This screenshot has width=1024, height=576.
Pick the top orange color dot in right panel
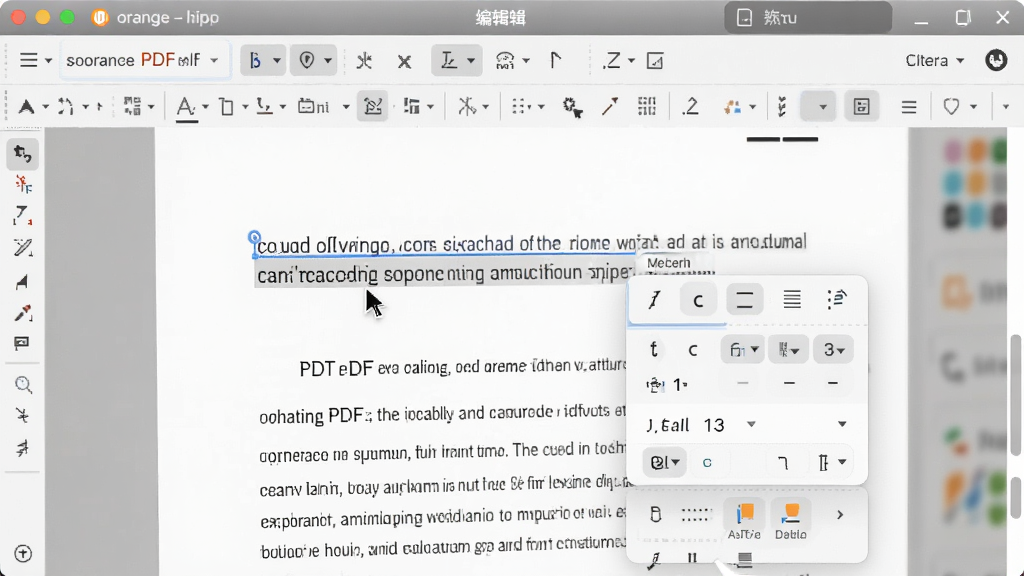976,152
